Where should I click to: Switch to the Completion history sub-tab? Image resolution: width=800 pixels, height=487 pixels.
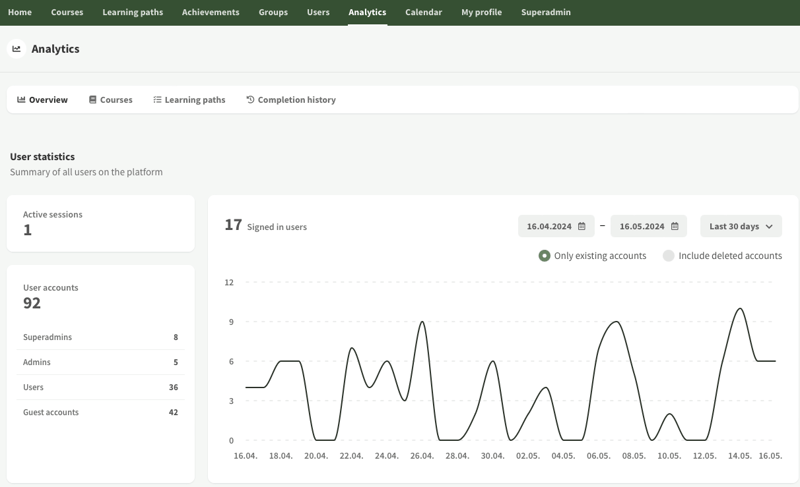point(291,99)
